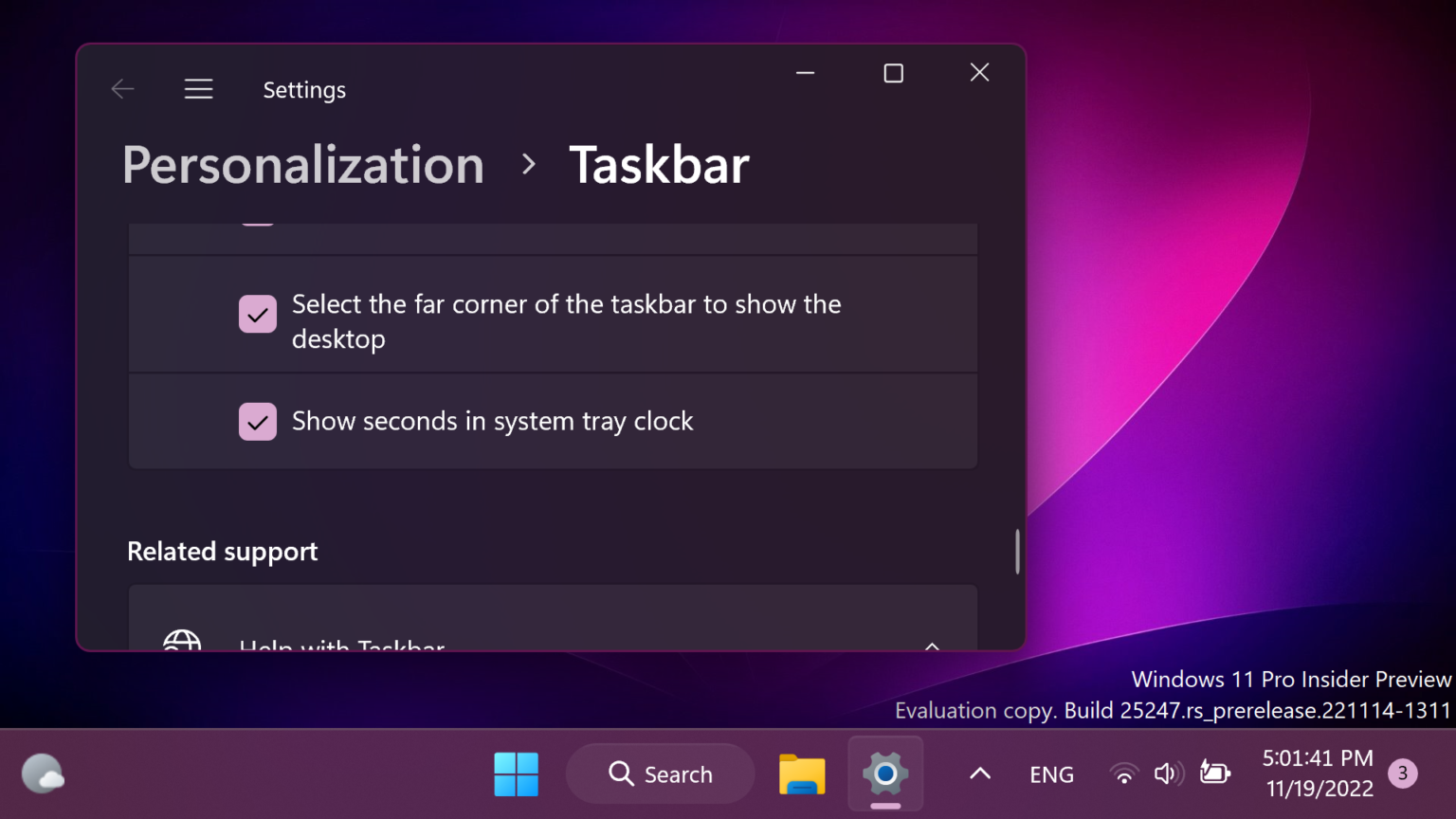Image resolution: width=1456 pixels, height=819 pixels.
Task: Expand the hidden icons tray chevron
Action: [x=978, y=773]
